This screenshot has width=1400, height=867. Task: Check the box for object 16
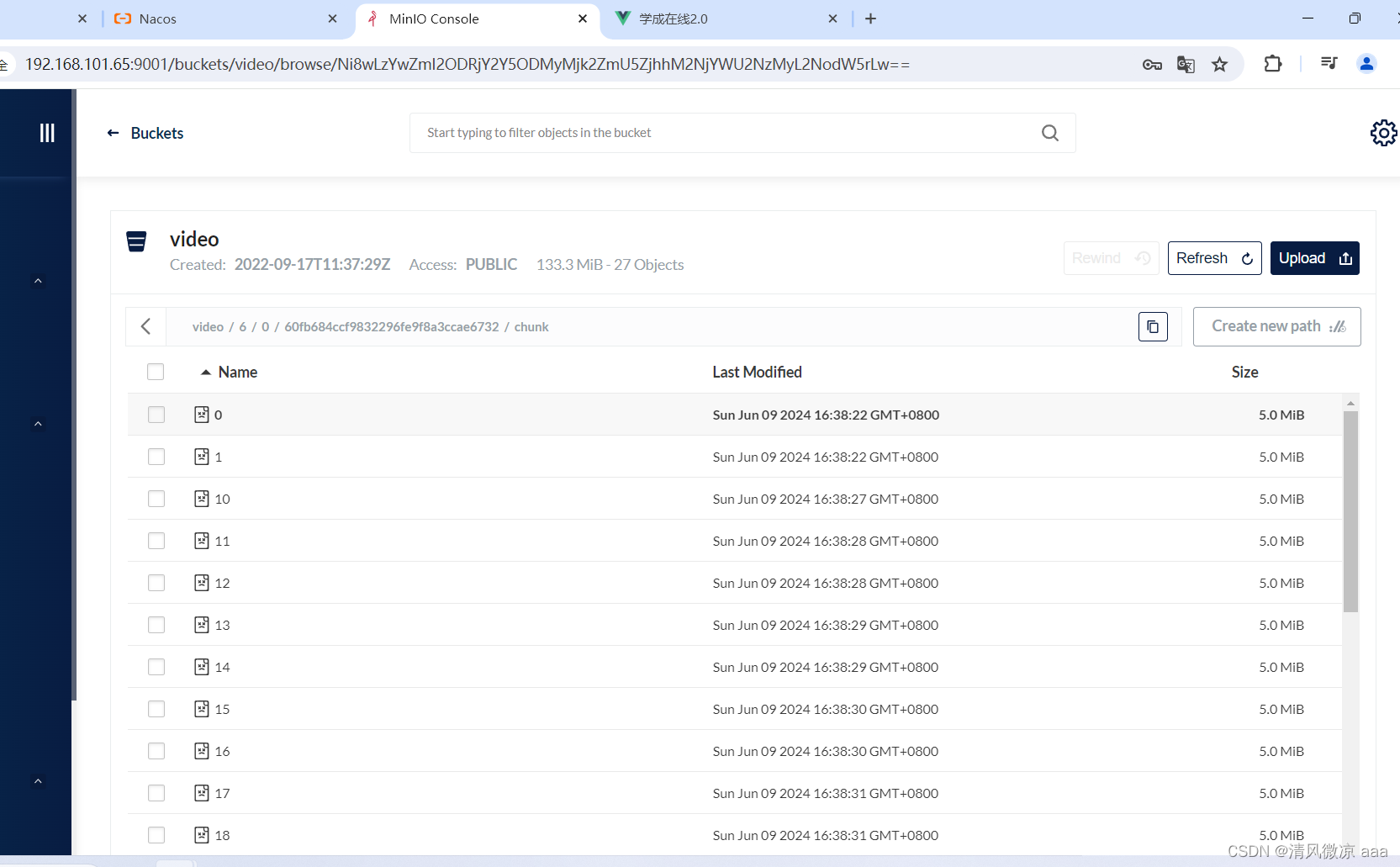(156, 751)
